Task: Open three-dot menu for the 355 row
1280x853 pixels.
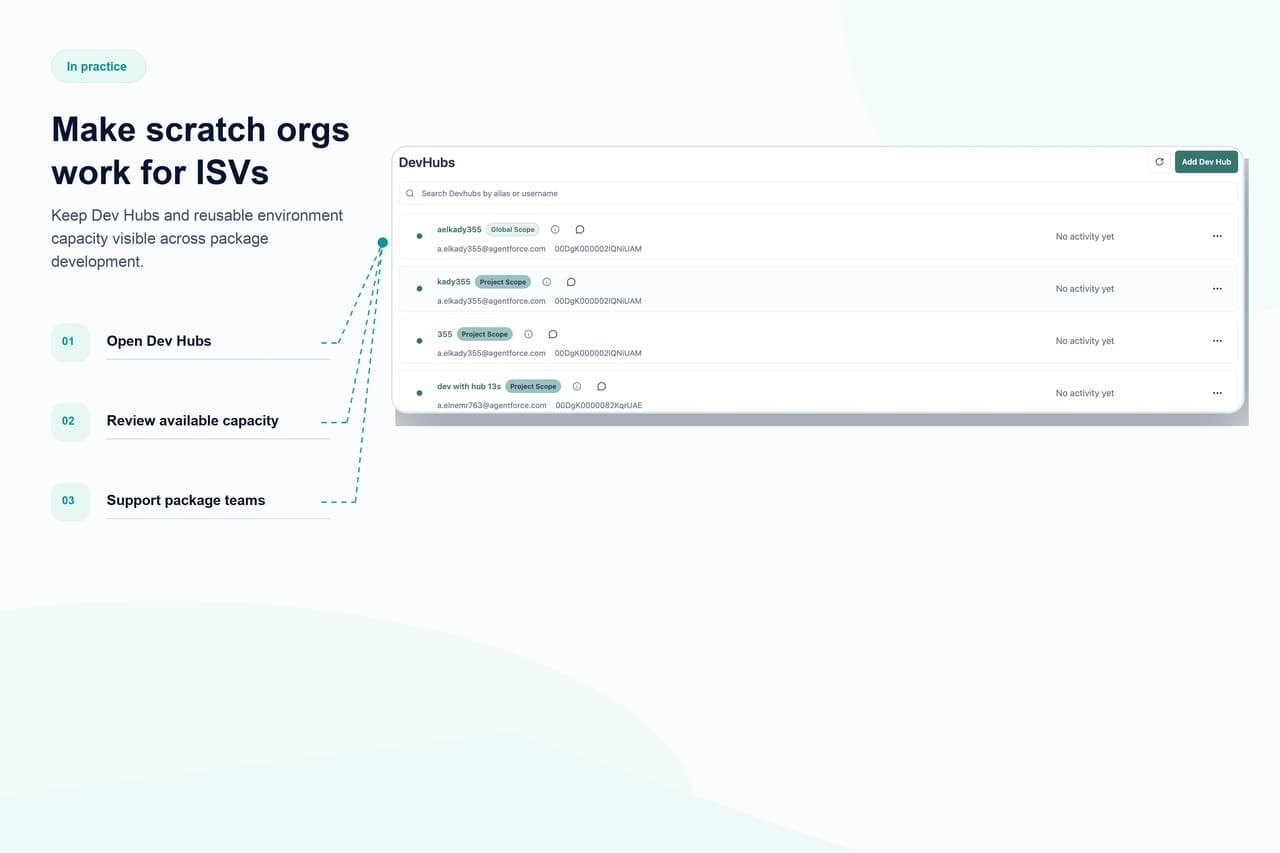Action: coord(1217,341)
